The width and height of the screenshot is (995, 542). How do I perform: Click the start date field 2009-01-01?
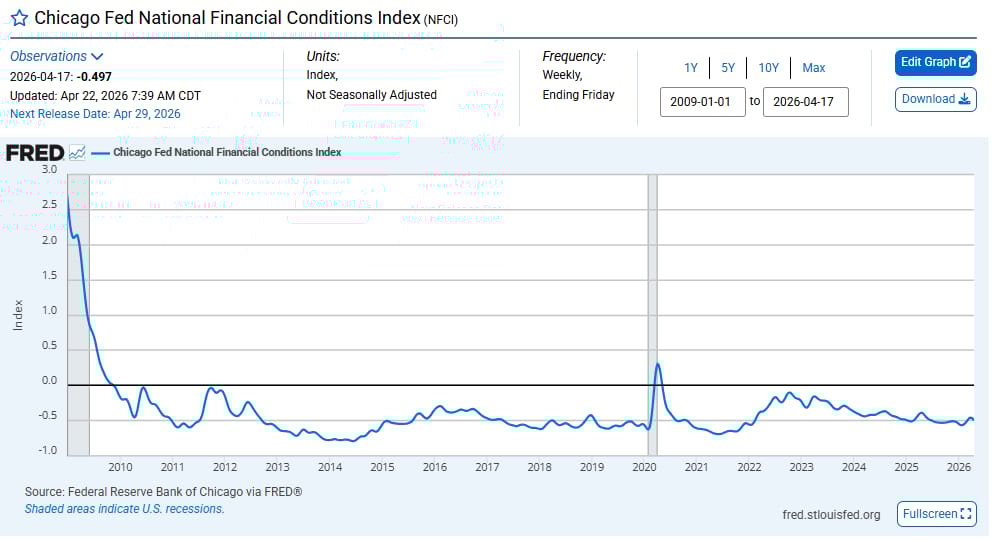[x=702, y=102]
